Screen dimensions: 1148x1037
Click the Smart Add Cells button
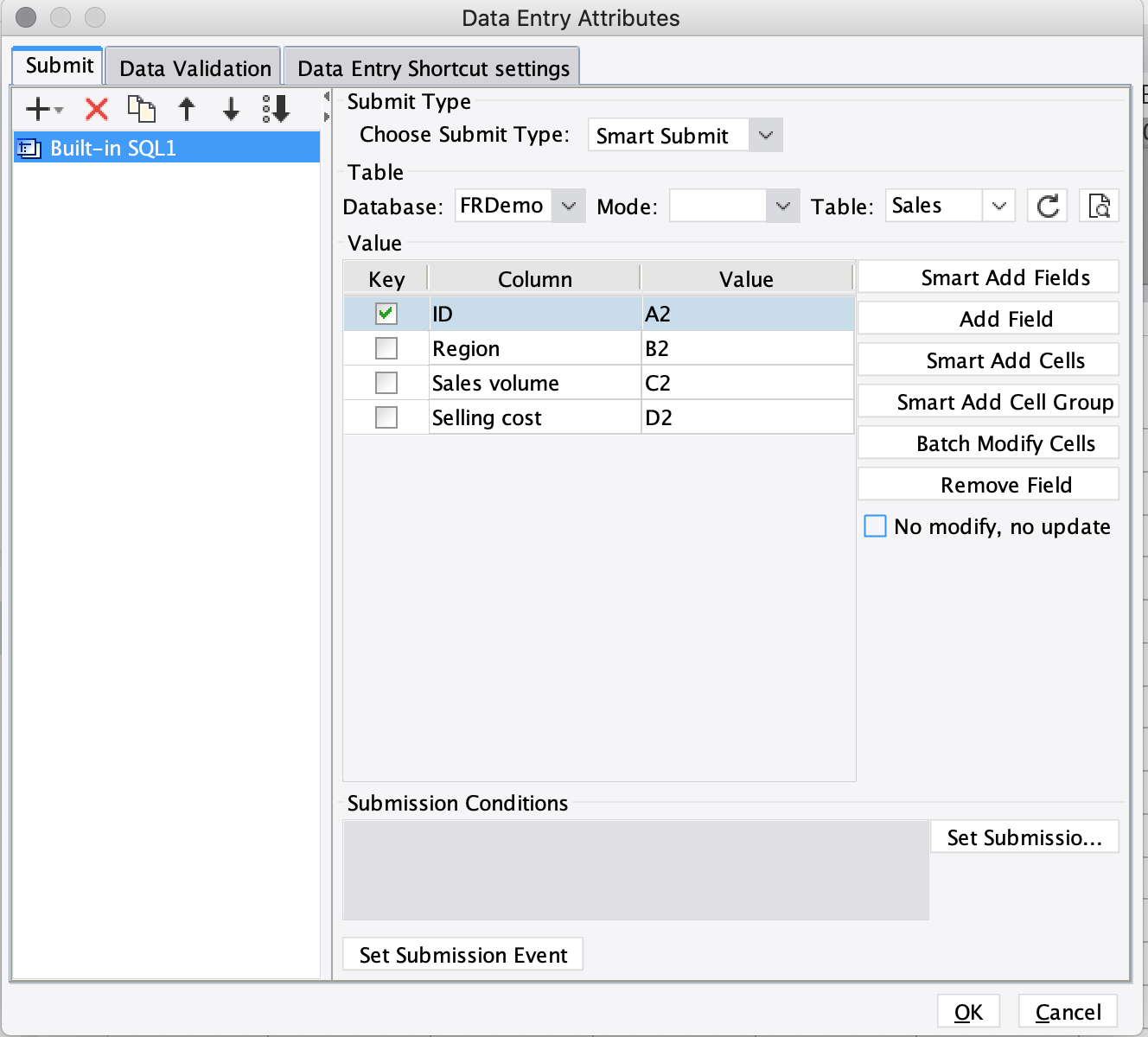988,359
